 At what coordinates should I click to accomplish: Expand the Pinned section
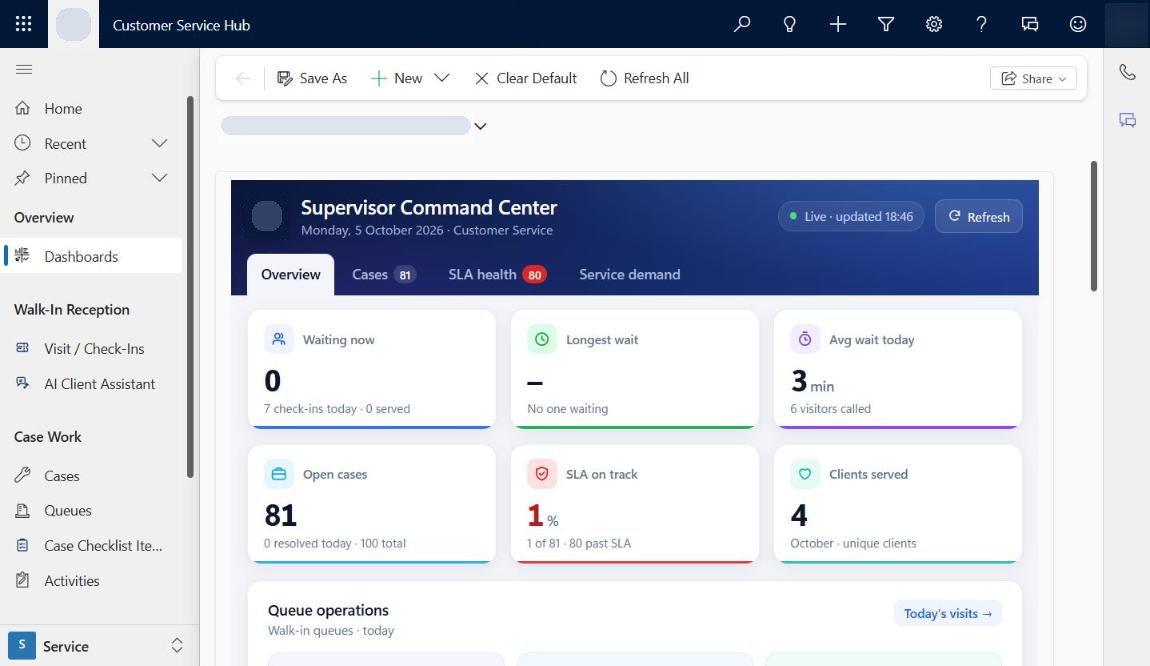tap(159, 178)
